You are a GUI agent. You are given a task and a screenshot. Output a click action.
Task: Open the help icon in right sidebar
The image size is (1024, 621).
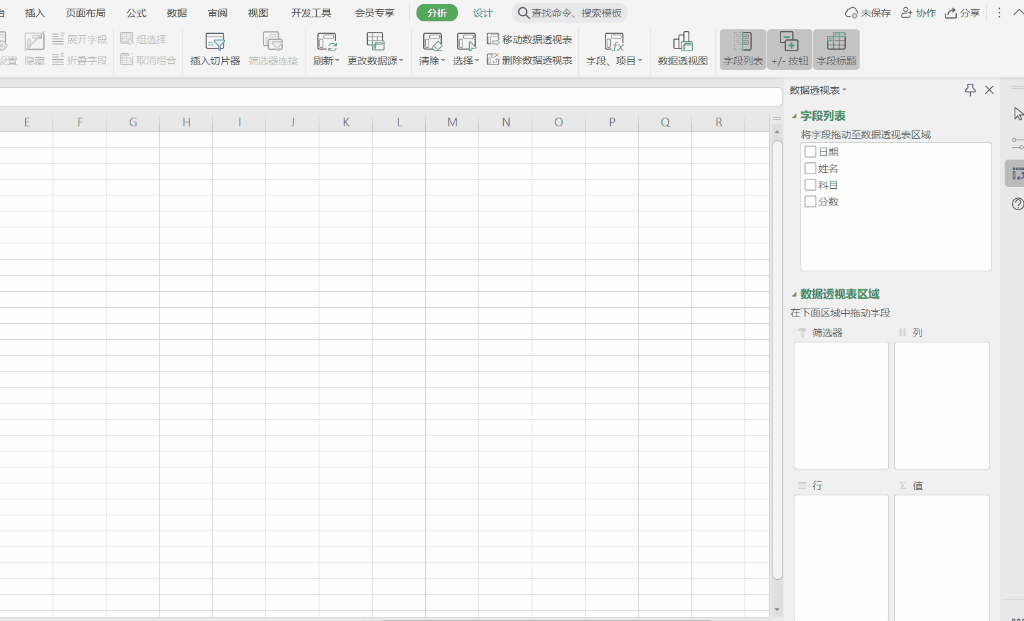click(1018, 204)
